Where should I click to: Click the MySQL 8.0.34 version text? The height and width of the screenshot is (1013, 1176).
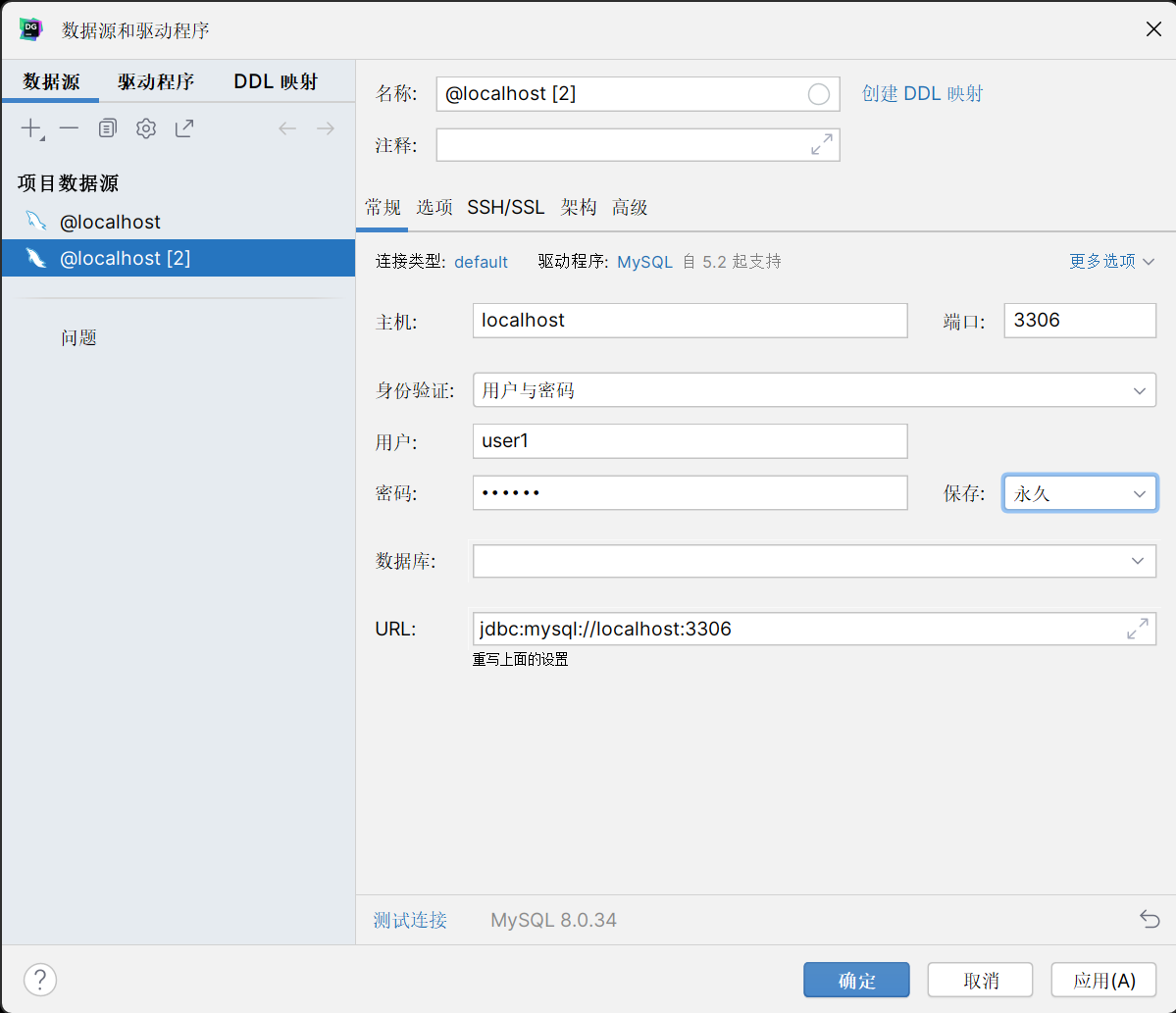553,920
